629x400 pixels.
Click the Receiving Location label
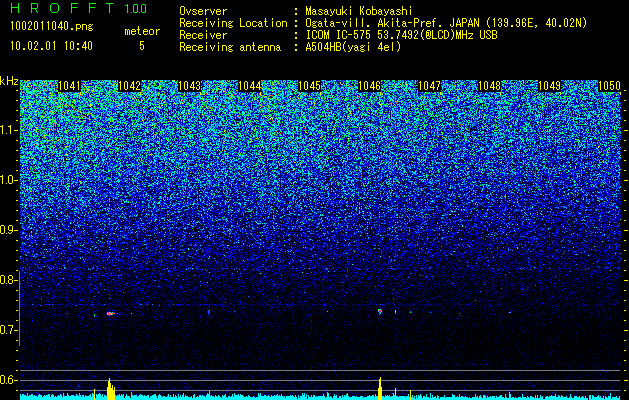pyautogui.click(x=233, y=24)
